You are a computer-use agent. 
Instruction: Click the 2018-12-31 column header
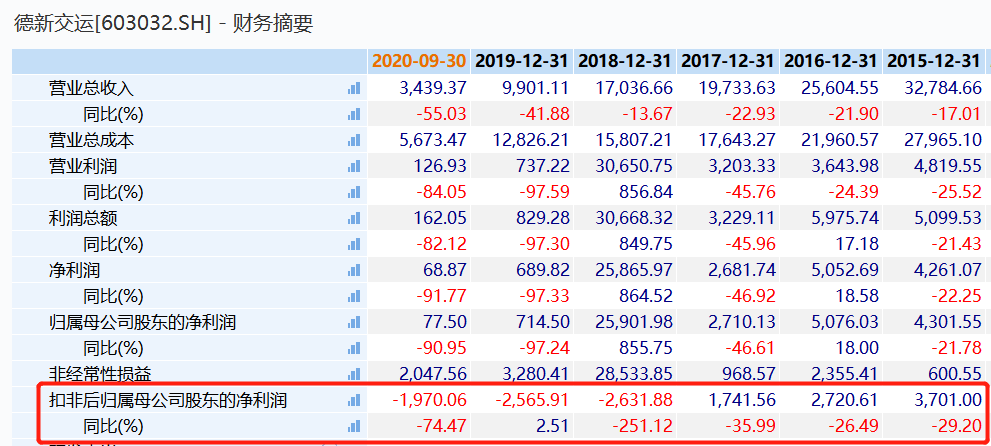pyautogui.click(x=625, y=61)
